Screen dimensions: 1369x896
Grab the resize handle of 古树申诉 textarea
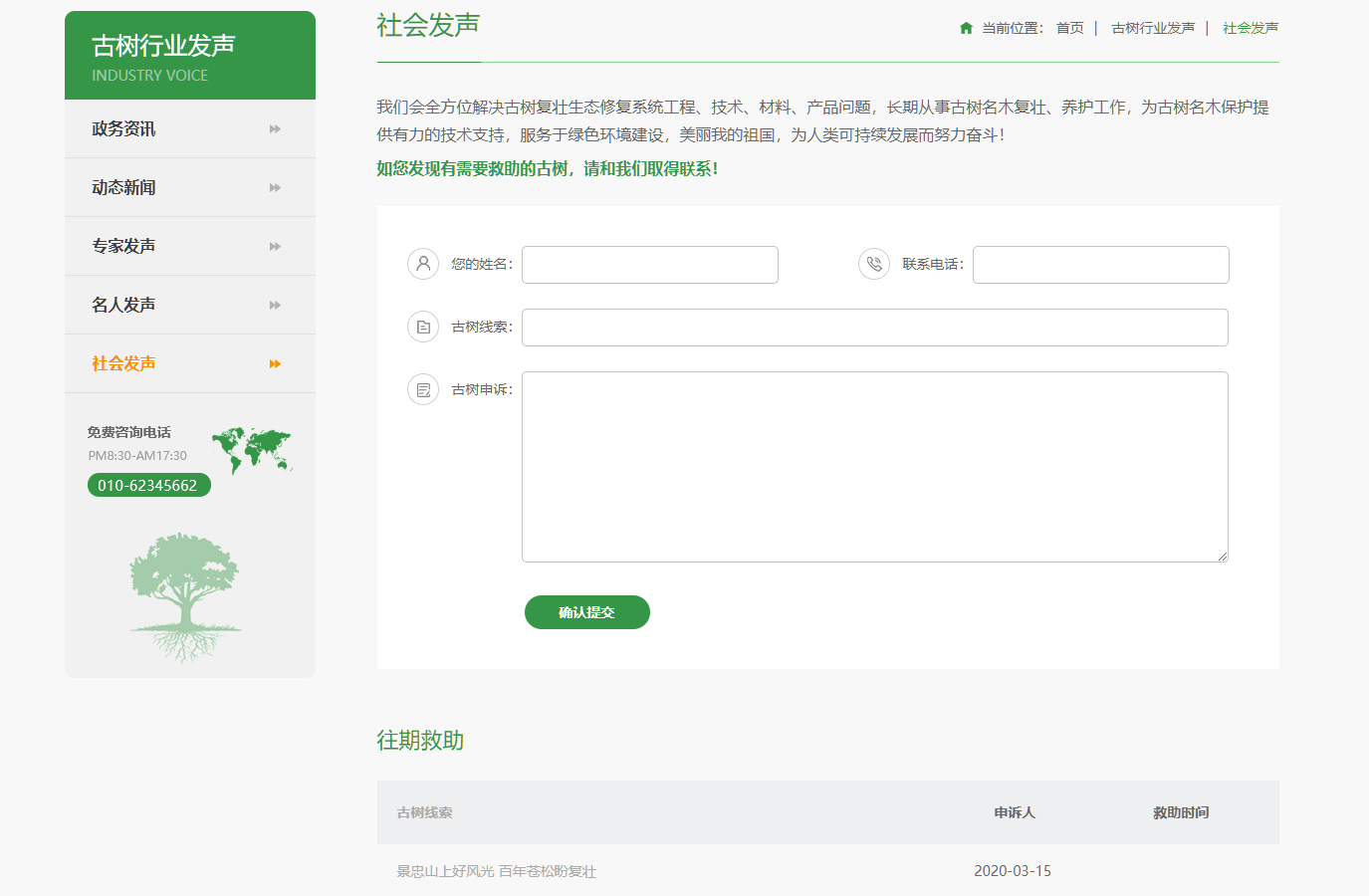pos(1222,556)
